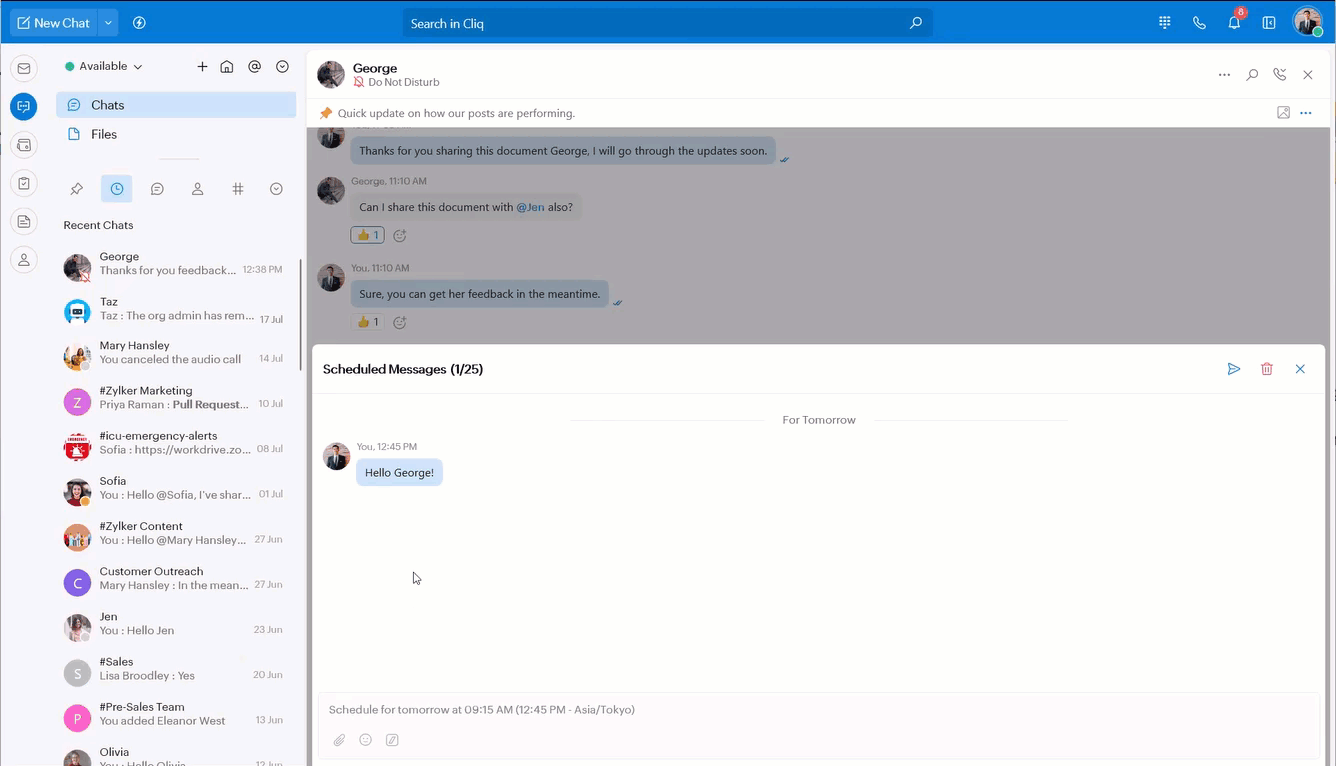The width and height of the screenshot is (1336, 766).
Task: Open the notifications bell icon
Action: (x=1234, y=23)
